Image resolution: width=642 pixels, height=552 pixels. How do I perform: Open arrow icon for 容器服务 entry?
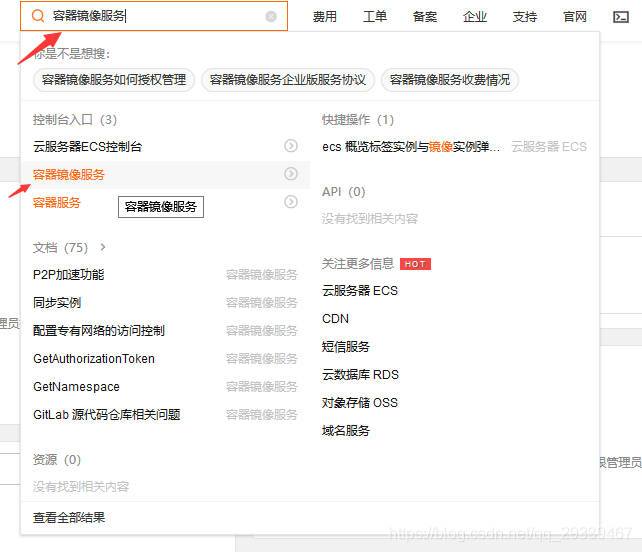(291, 201)
